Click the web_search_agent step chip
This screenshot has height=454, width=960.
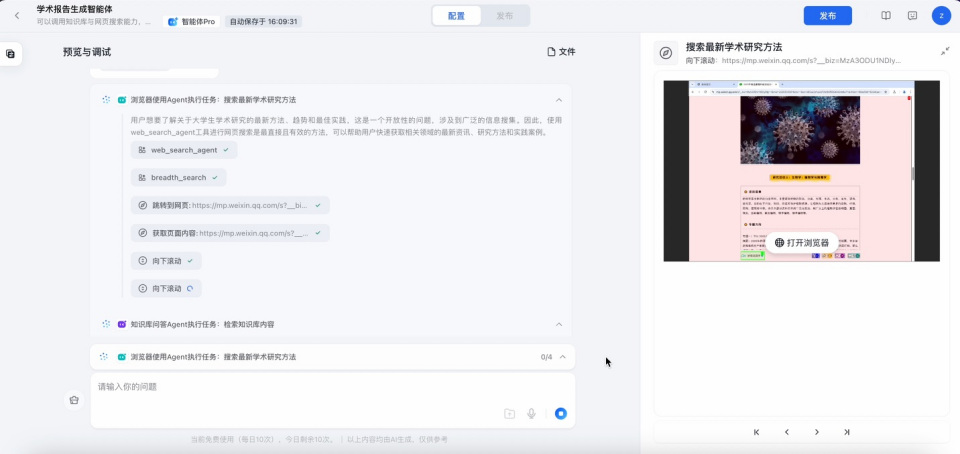[184, 150]
